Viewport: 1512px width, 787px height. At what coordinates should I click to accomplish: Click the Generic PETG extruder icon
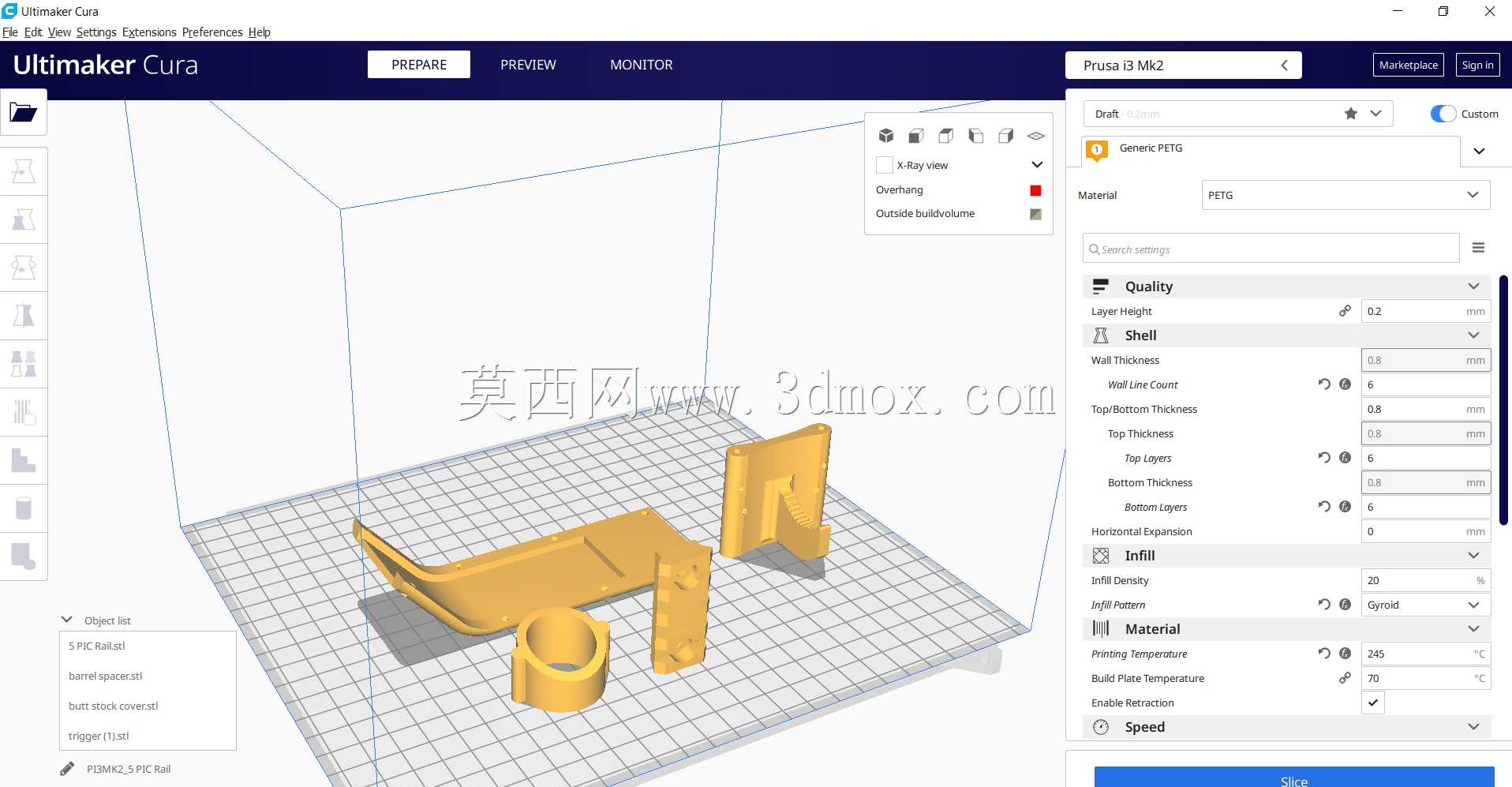(x=1097, y=150)
